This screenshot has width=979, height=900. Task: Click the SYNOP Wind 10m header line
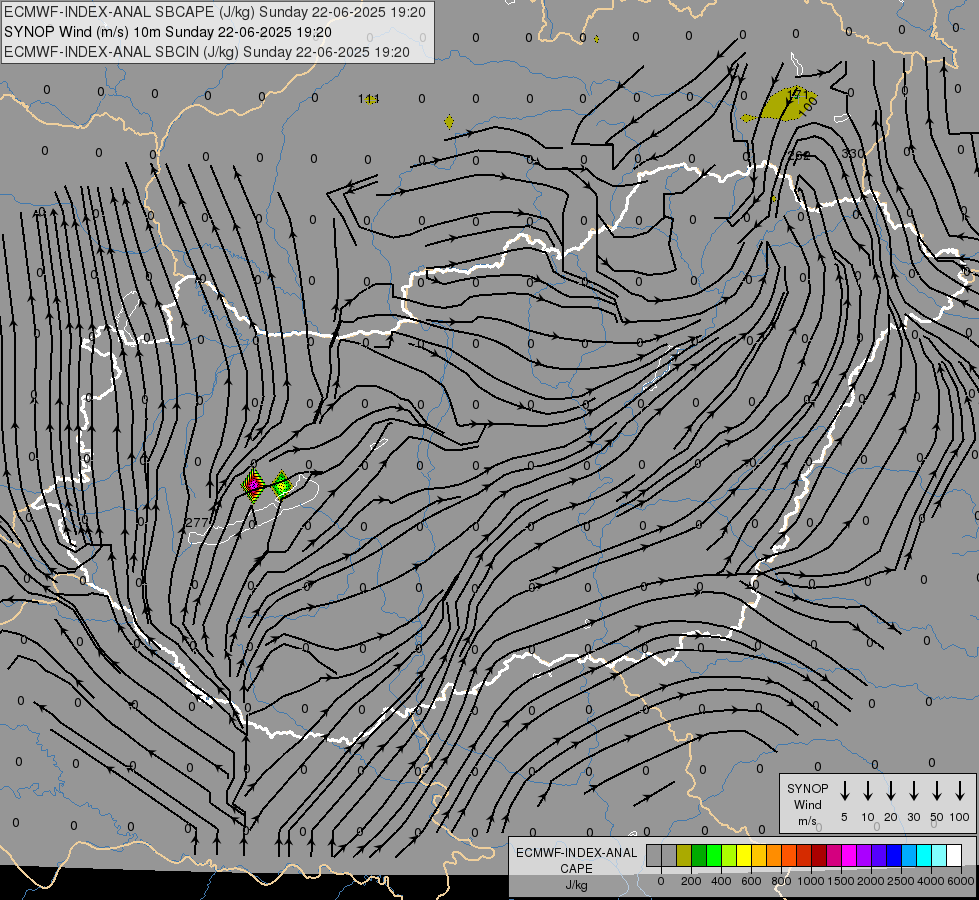167,32
